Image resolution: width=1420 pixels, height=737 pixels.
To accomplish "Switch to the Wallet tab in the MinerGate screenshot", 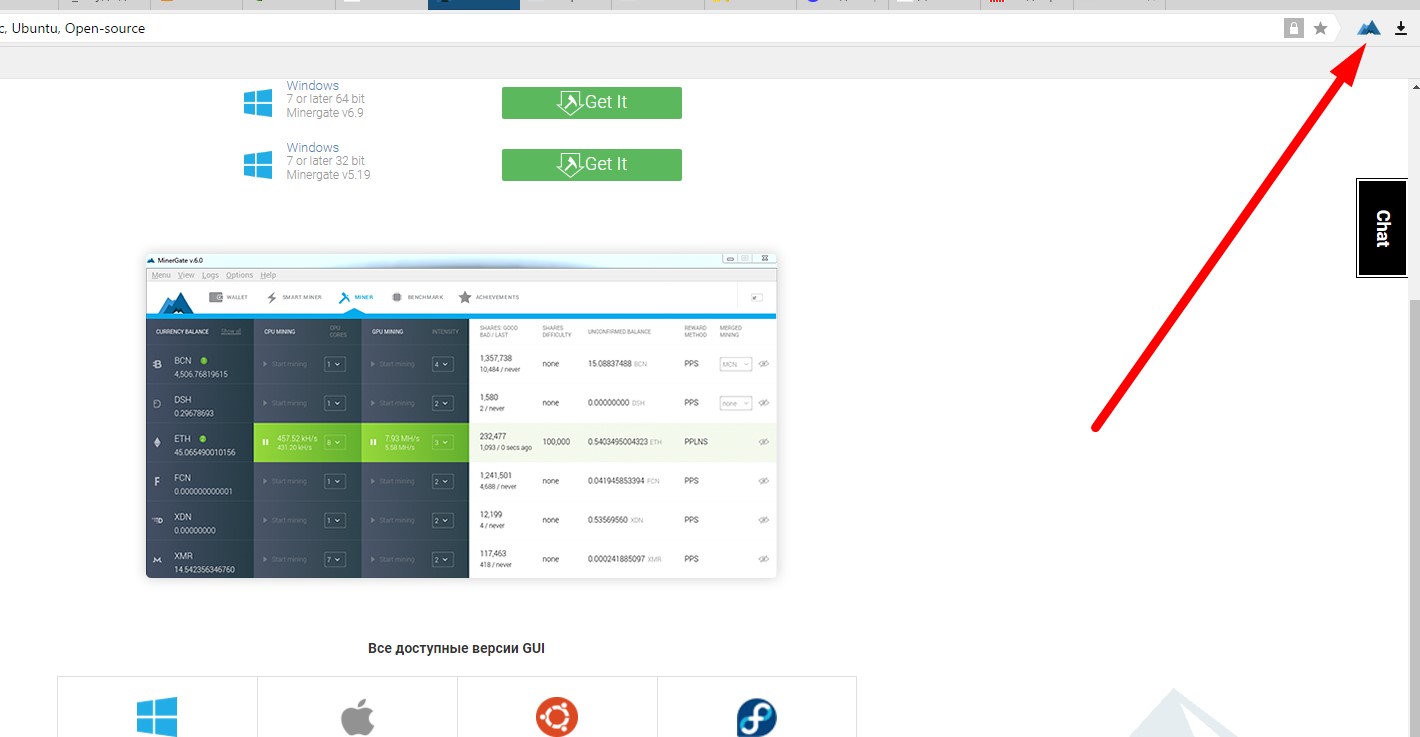I will click(x=228, y=297).
